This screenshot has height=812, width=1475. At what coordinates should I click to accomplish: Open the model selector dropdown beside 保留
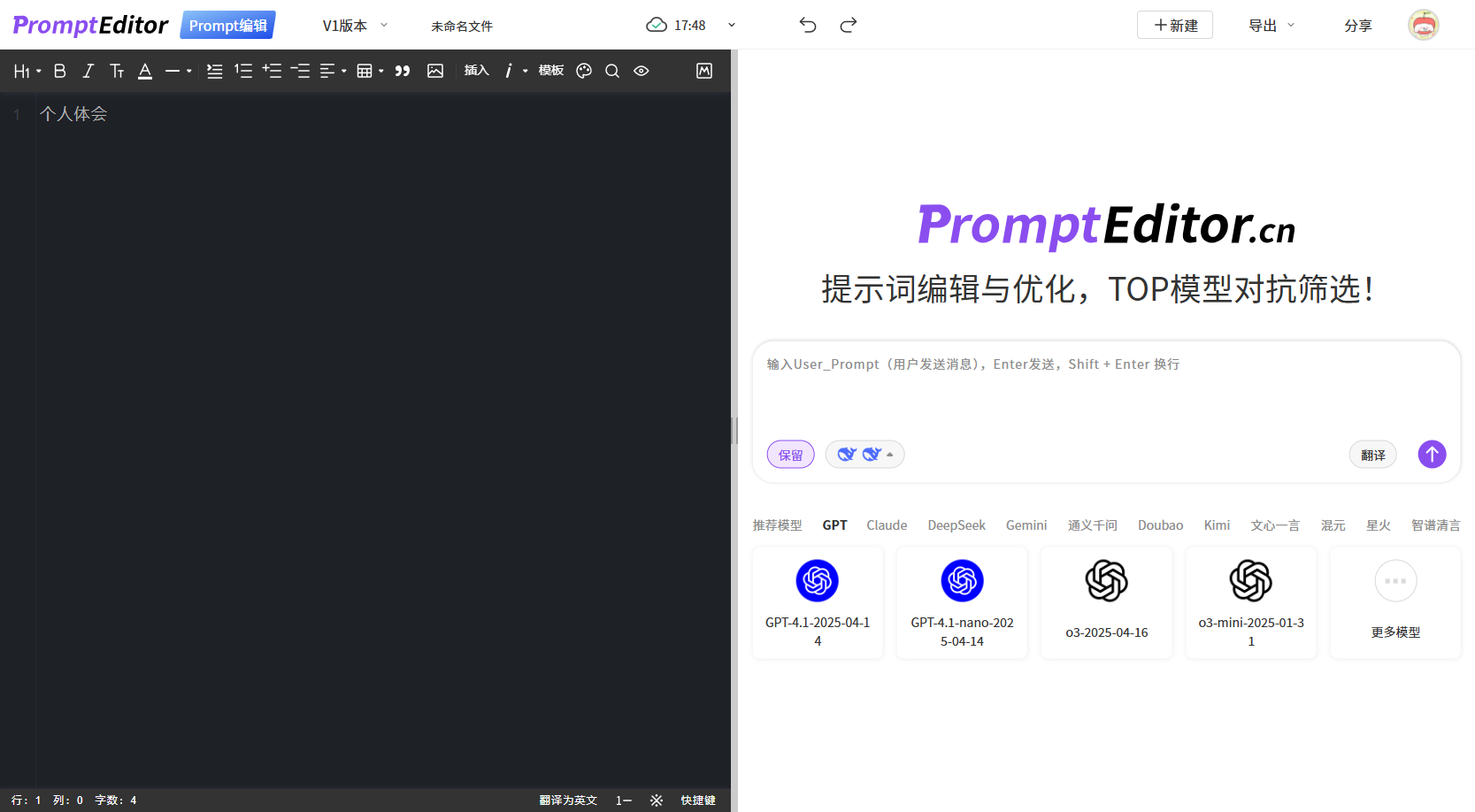tap(864, 454)
